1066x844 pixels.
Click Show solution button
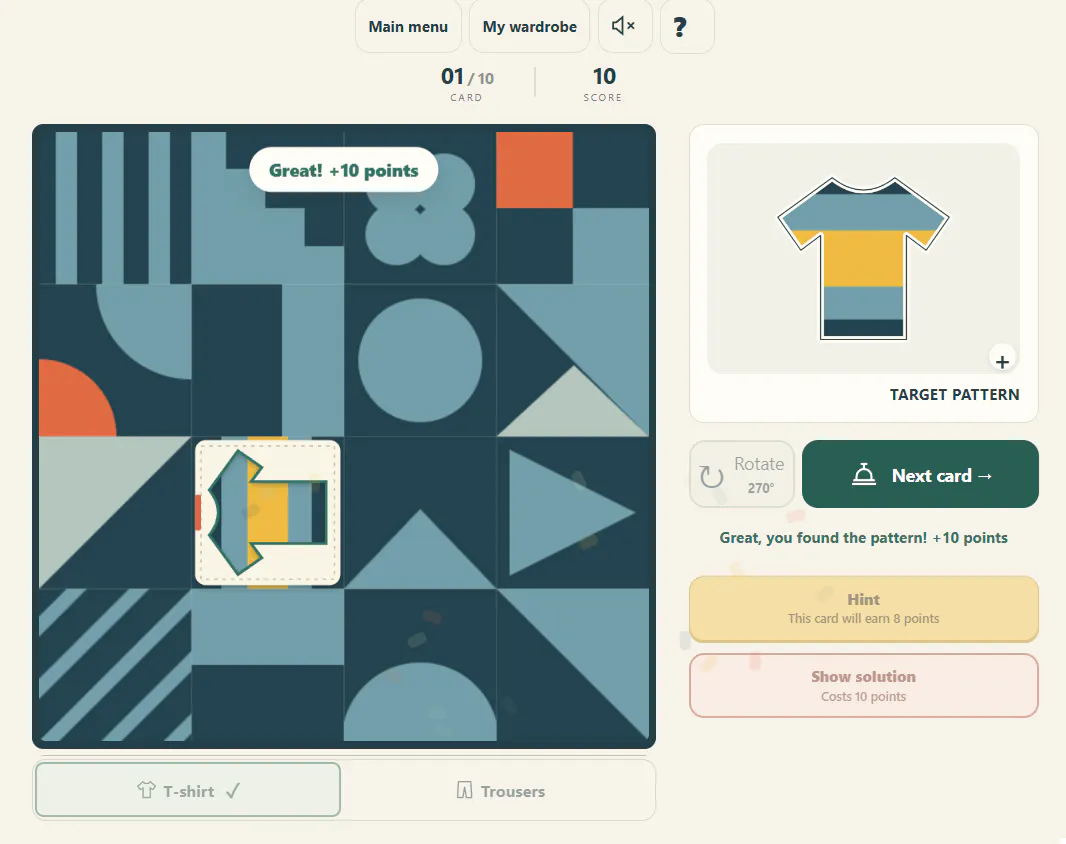pos(863,686)
